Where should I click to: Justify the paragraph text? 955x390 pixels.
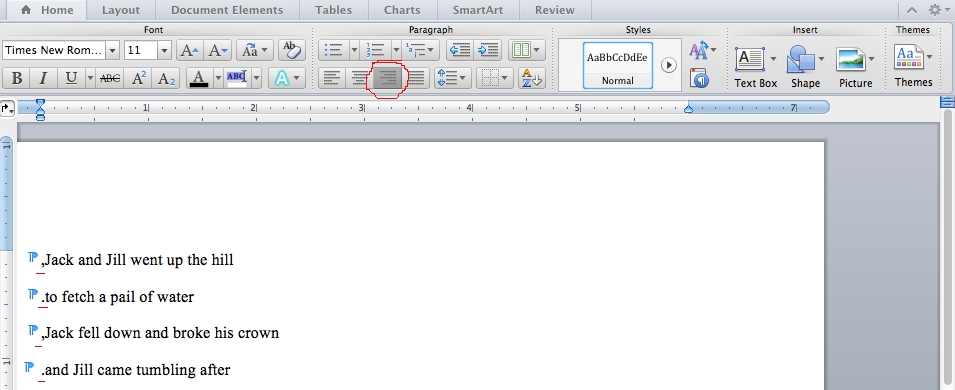tap(416, 78)
